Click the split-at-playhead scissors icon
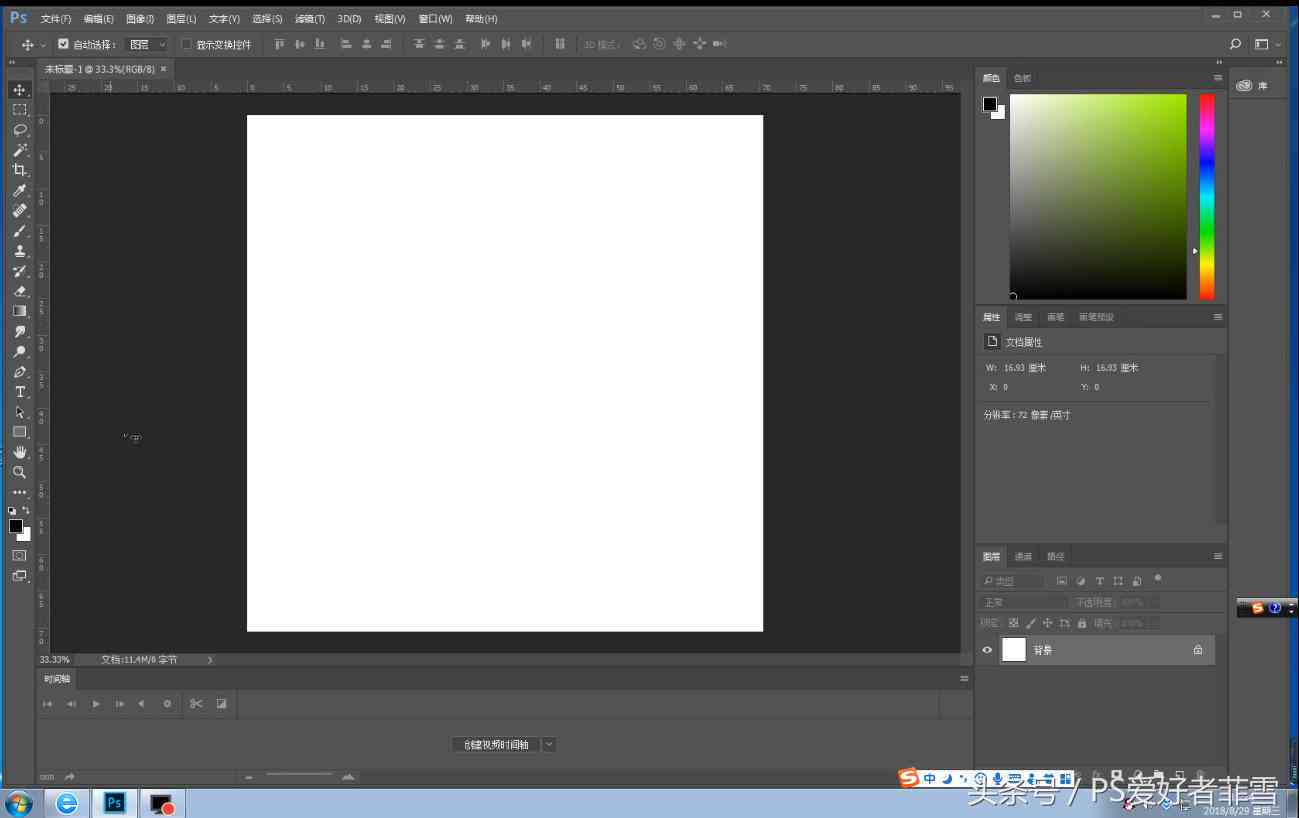This screenshot has width=1299, height=818. 196,704
